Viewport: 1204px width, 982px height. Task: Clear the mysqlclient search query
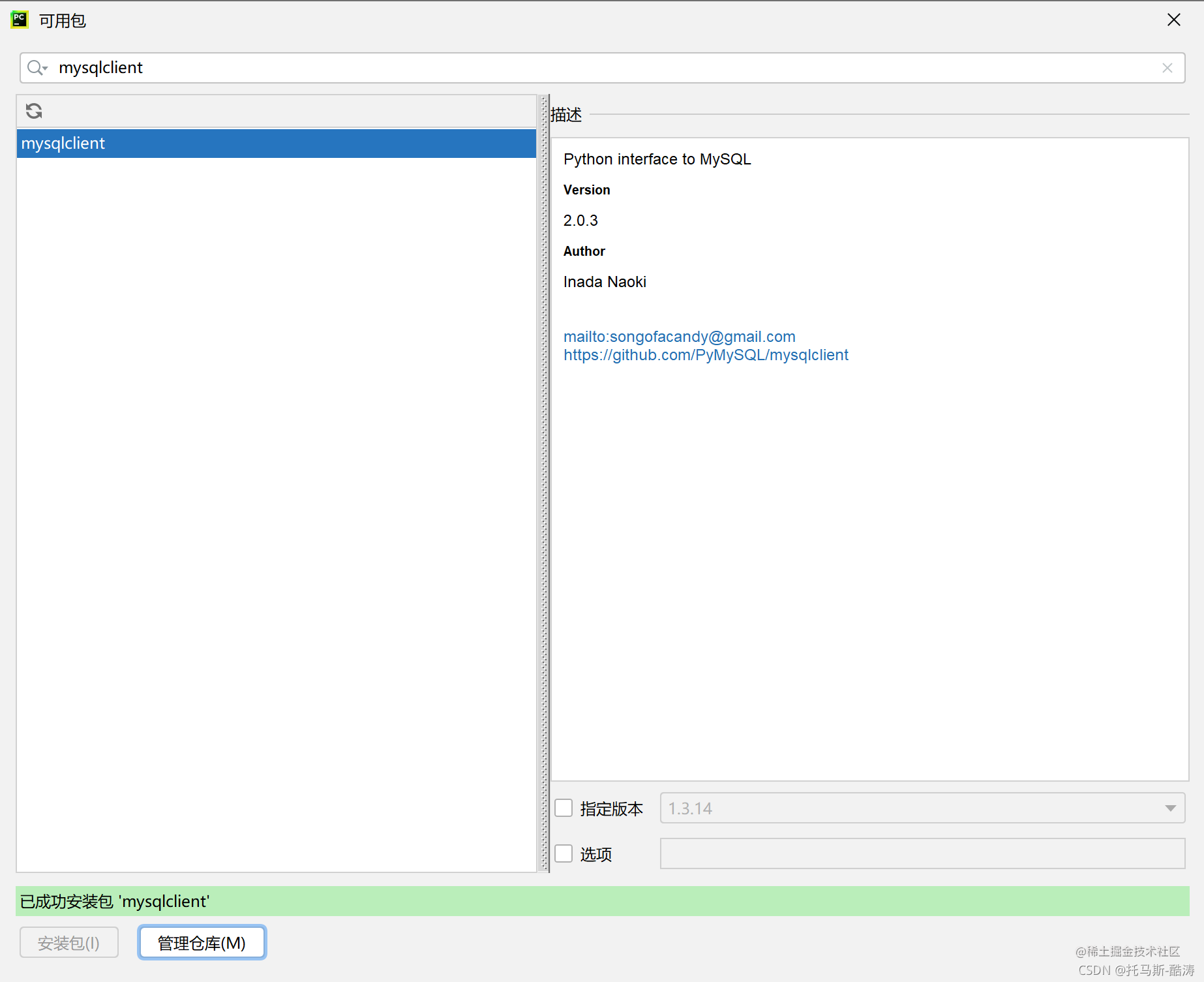(x=1167, y=67)
